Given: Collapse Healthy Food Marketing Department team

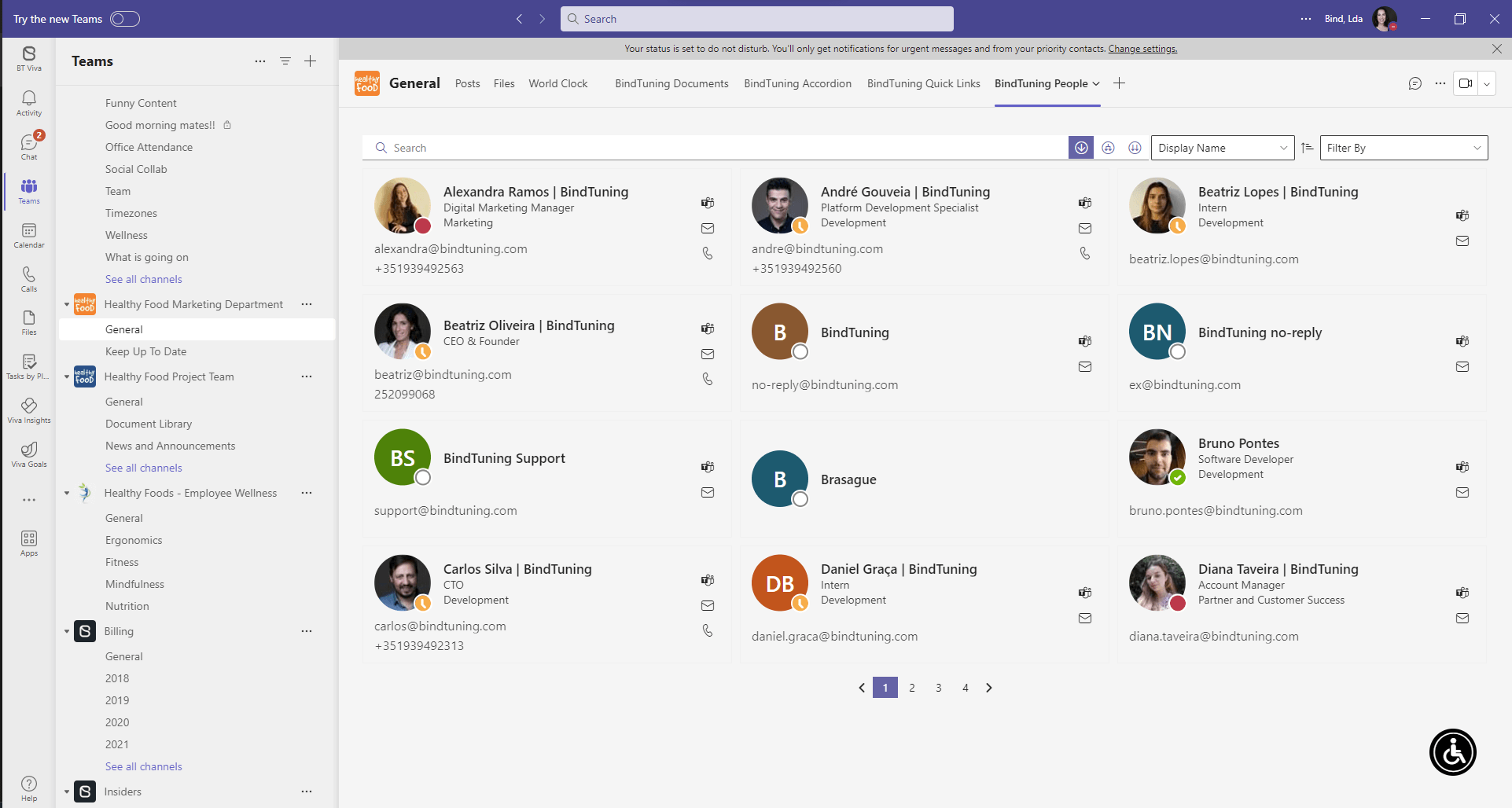Looking at the screenshot, I should 67,304.
